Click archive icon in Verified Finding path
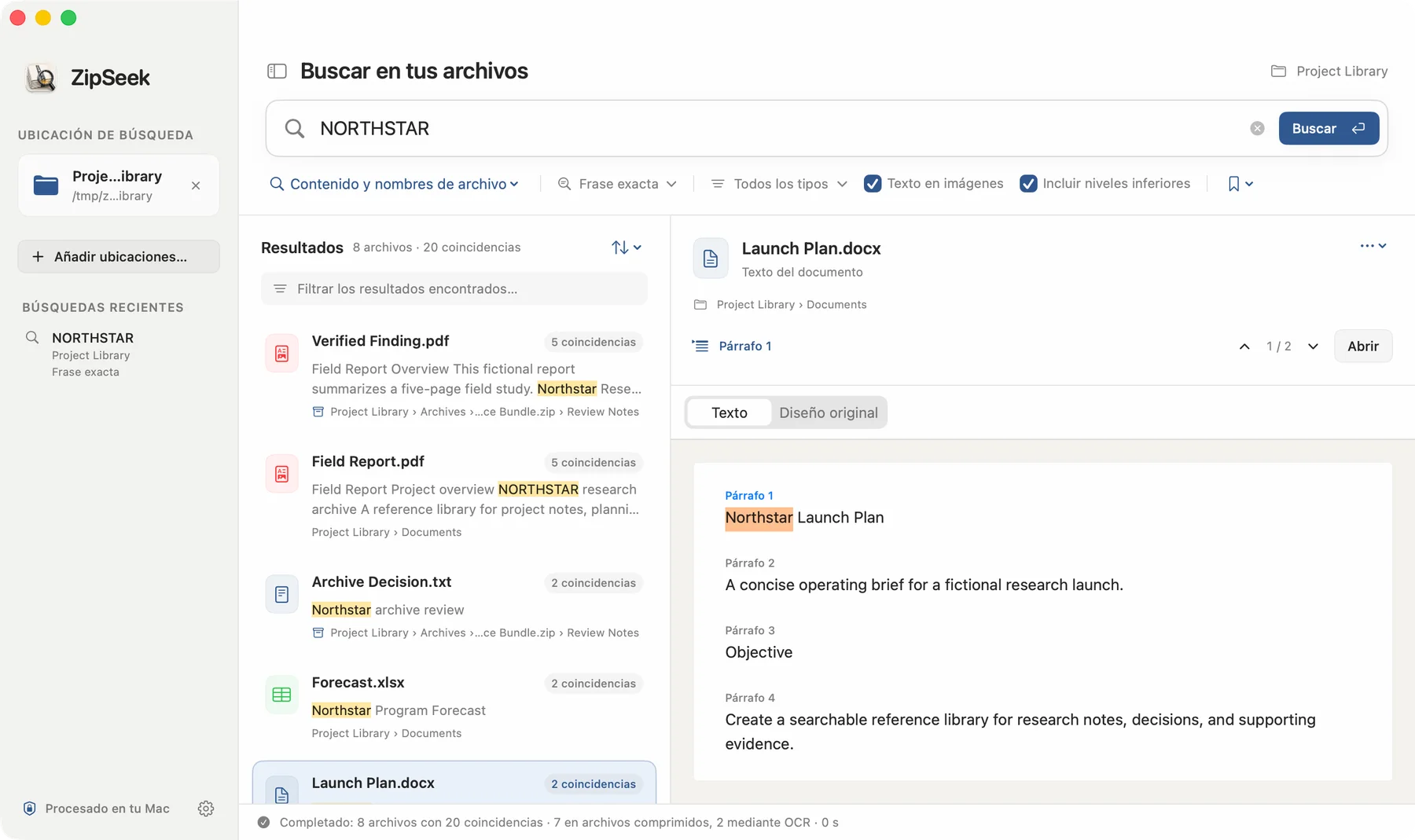The image size is (1415, 840). pyautogui.click(x=318, y=412)
